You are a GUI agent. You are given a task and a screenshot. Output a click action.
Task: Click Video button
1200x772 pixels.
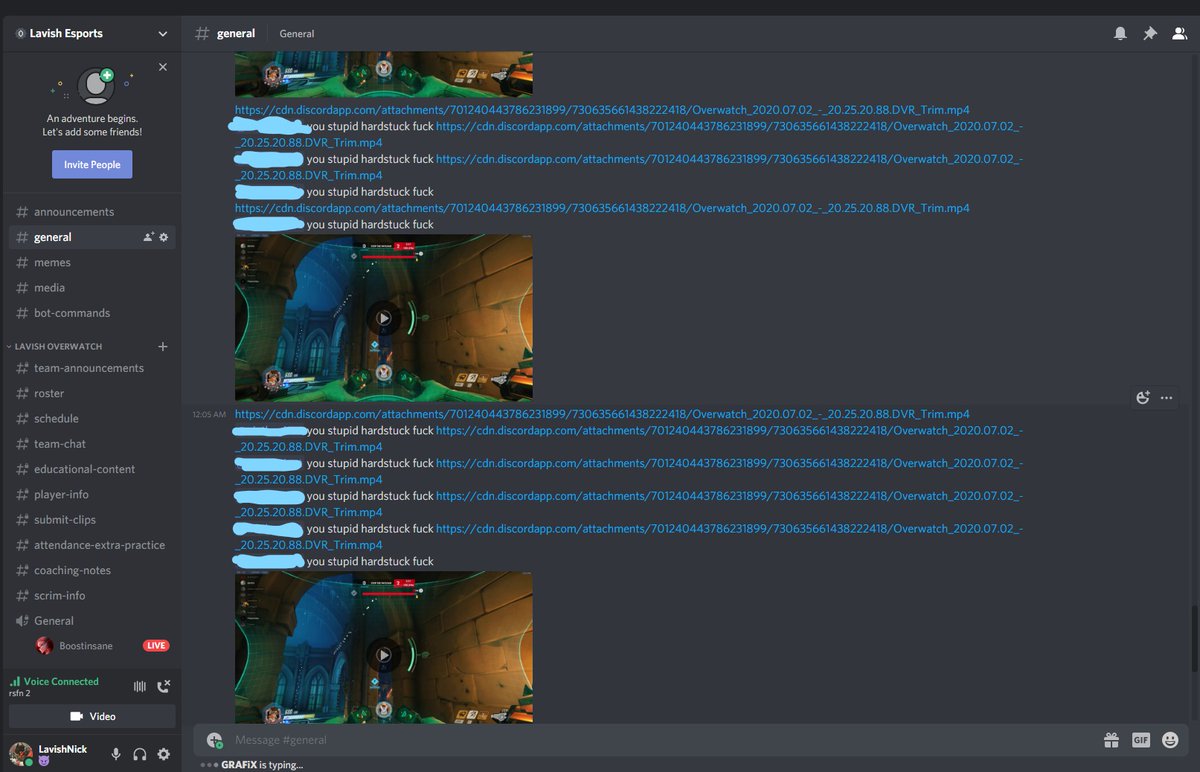pyautogui.click(x=92, y=716)
